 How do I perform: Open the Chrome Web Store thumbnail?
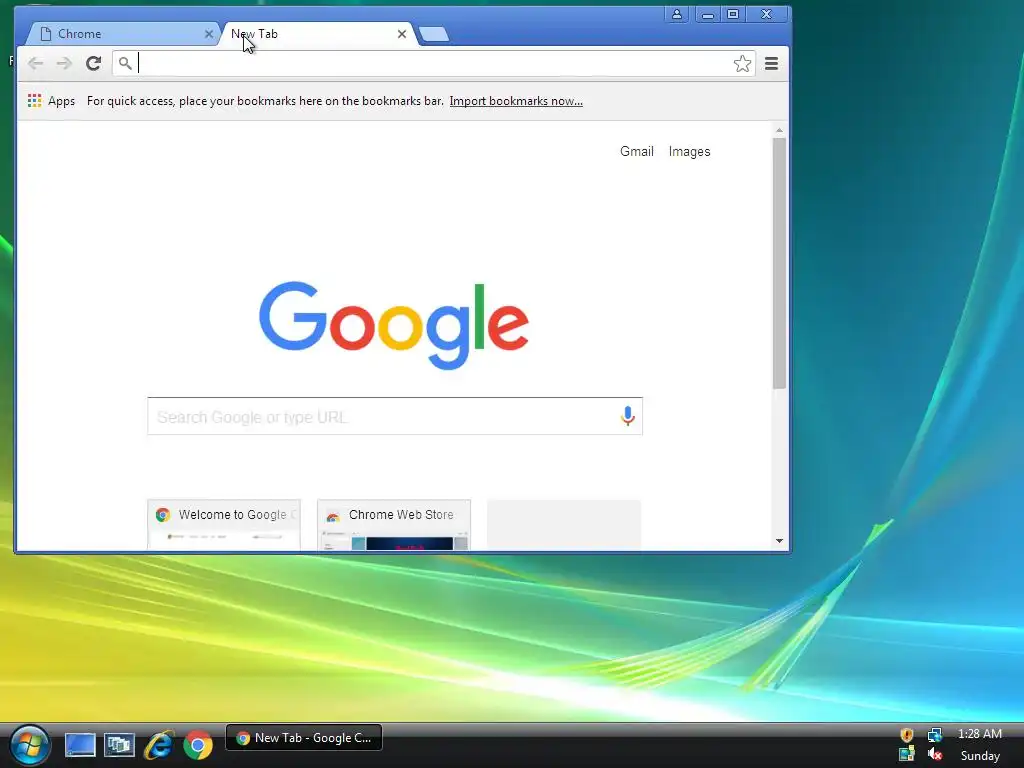[x=394, y=525]
